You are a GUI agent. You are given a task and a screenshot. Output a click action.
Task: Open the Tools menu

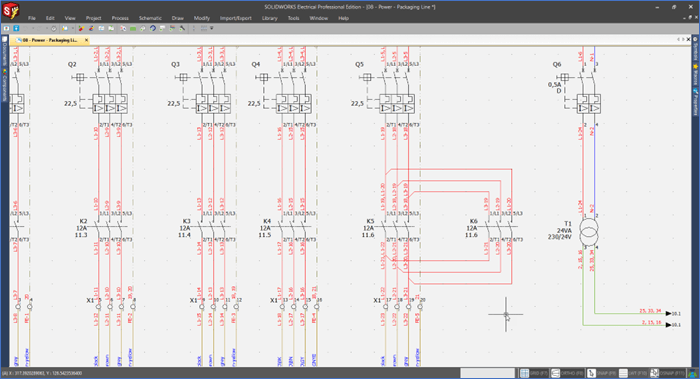(293, 18)
